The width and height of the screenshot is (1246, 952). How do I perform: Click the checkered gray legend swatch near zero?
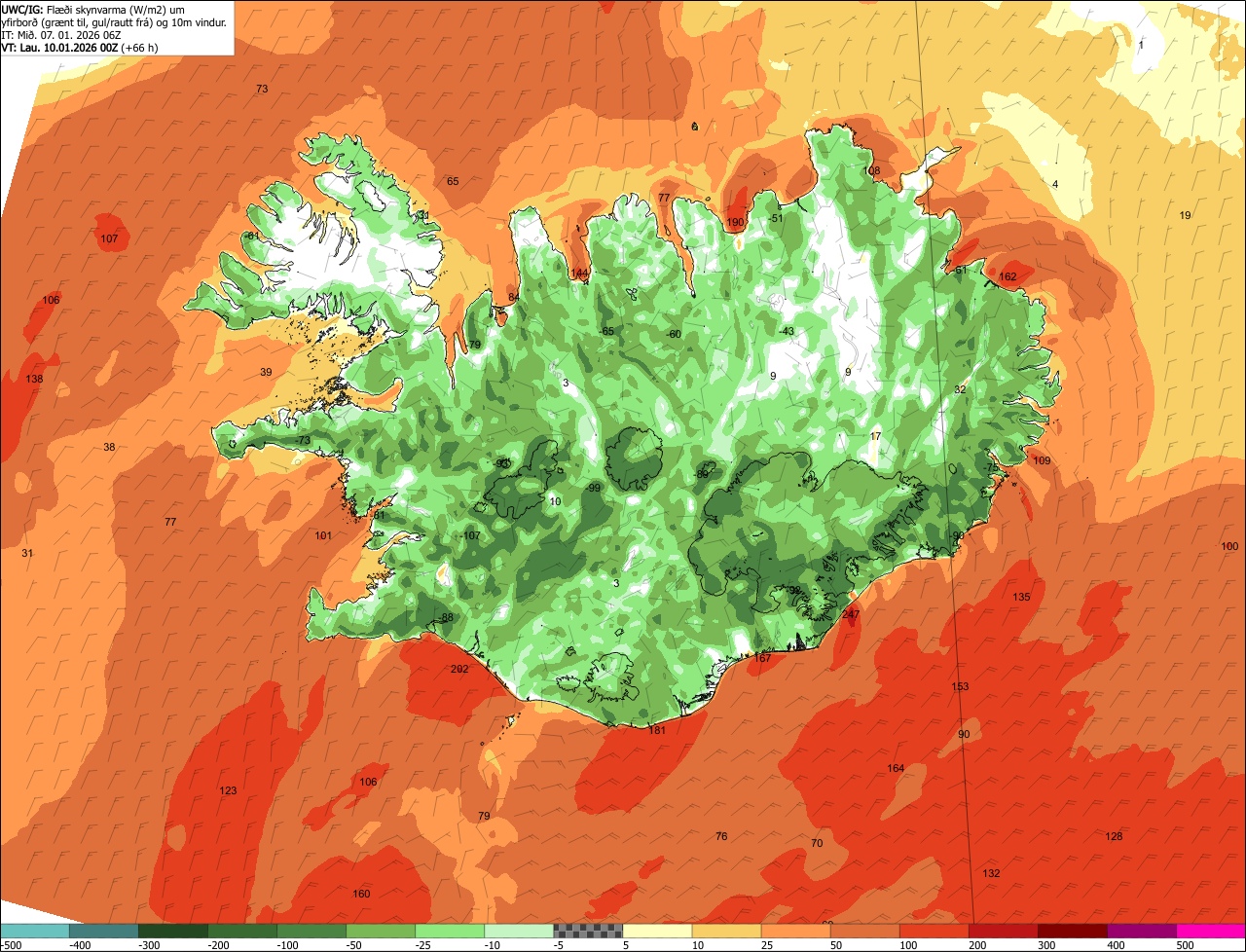[588, 931]
